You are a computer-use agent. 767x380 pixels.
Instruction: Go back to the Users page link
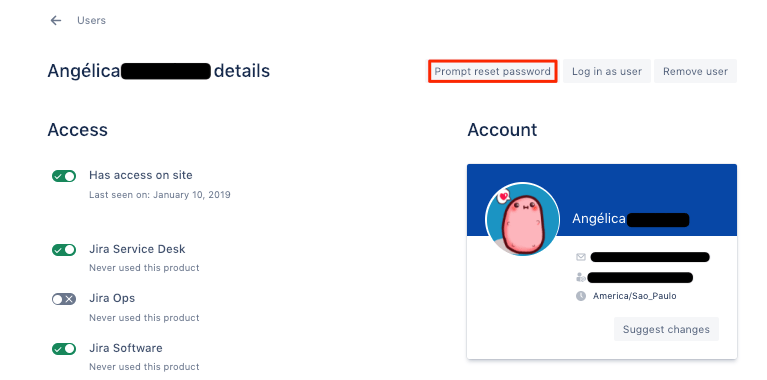pos(91,21)
